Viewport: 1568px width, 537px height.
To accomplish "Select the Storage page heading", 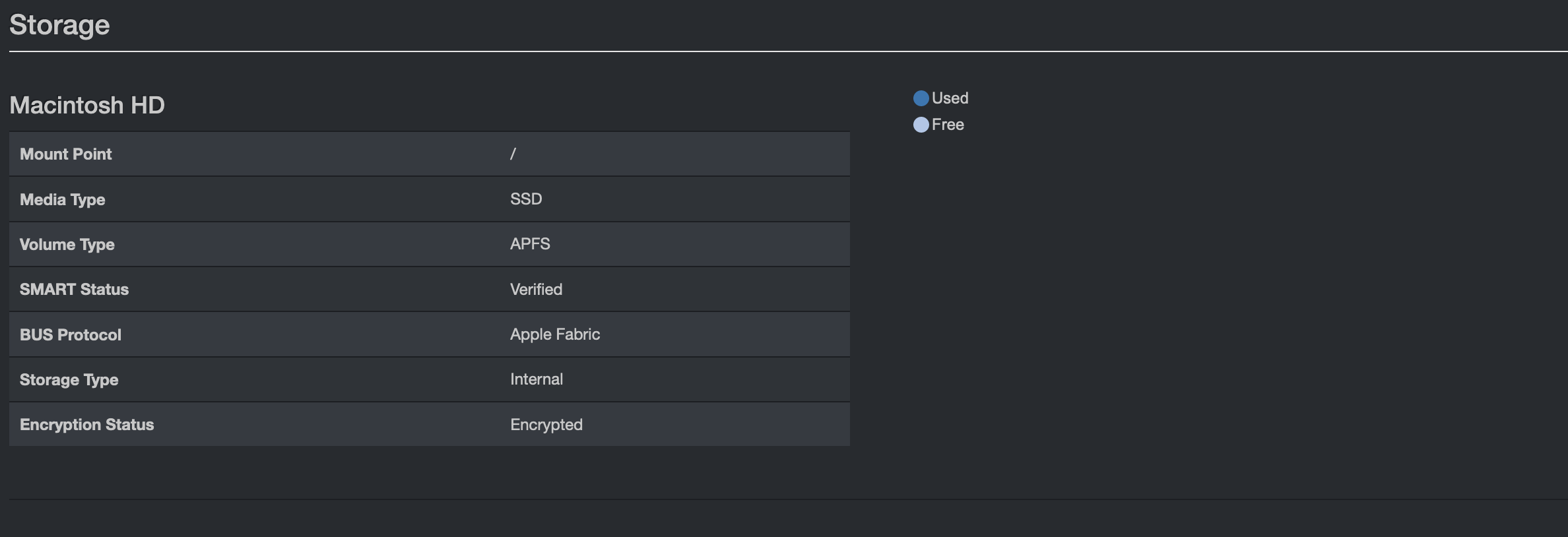I will click(60, 25).
